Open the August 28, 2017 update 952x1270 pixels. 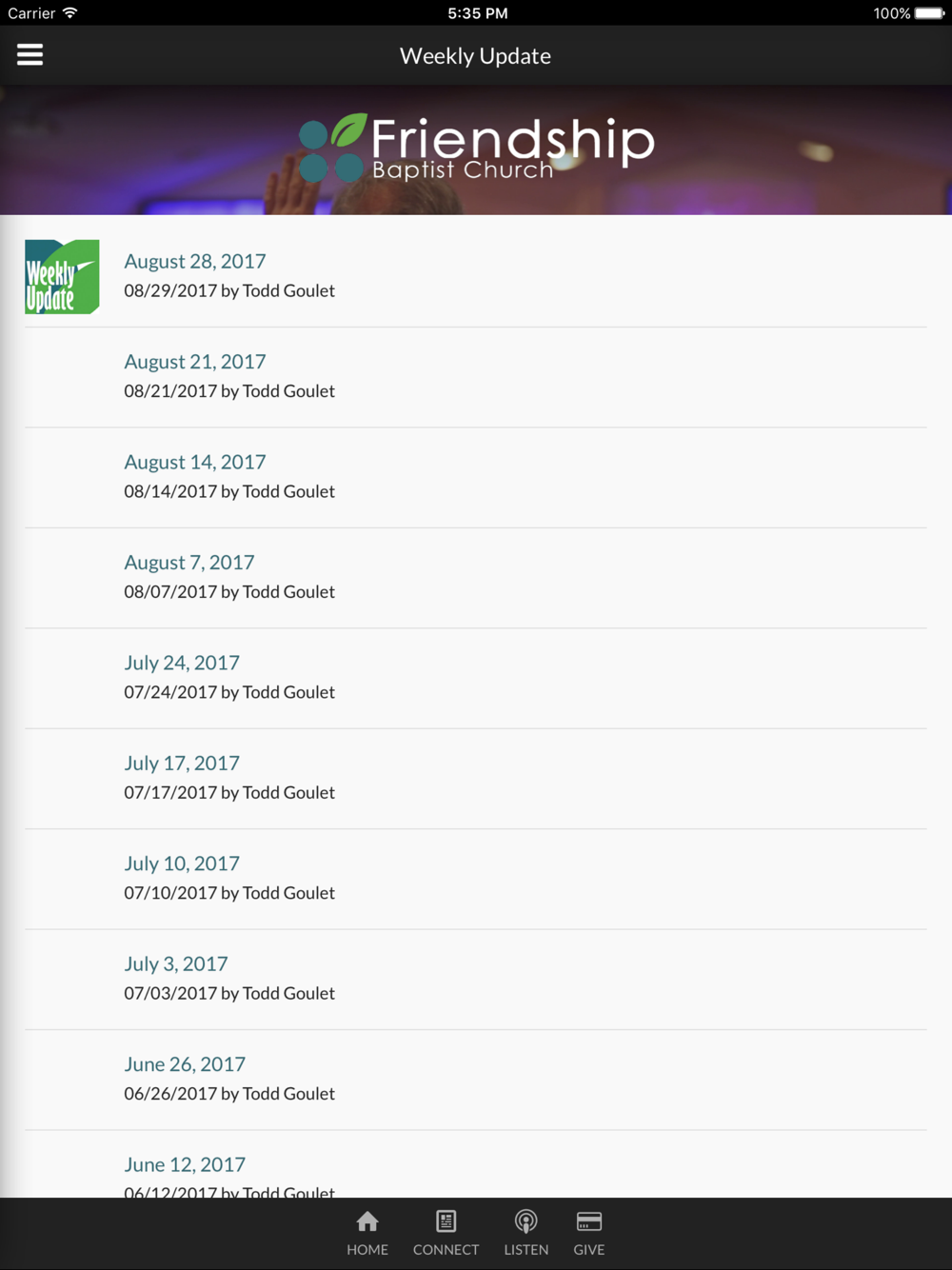point(476,276)
